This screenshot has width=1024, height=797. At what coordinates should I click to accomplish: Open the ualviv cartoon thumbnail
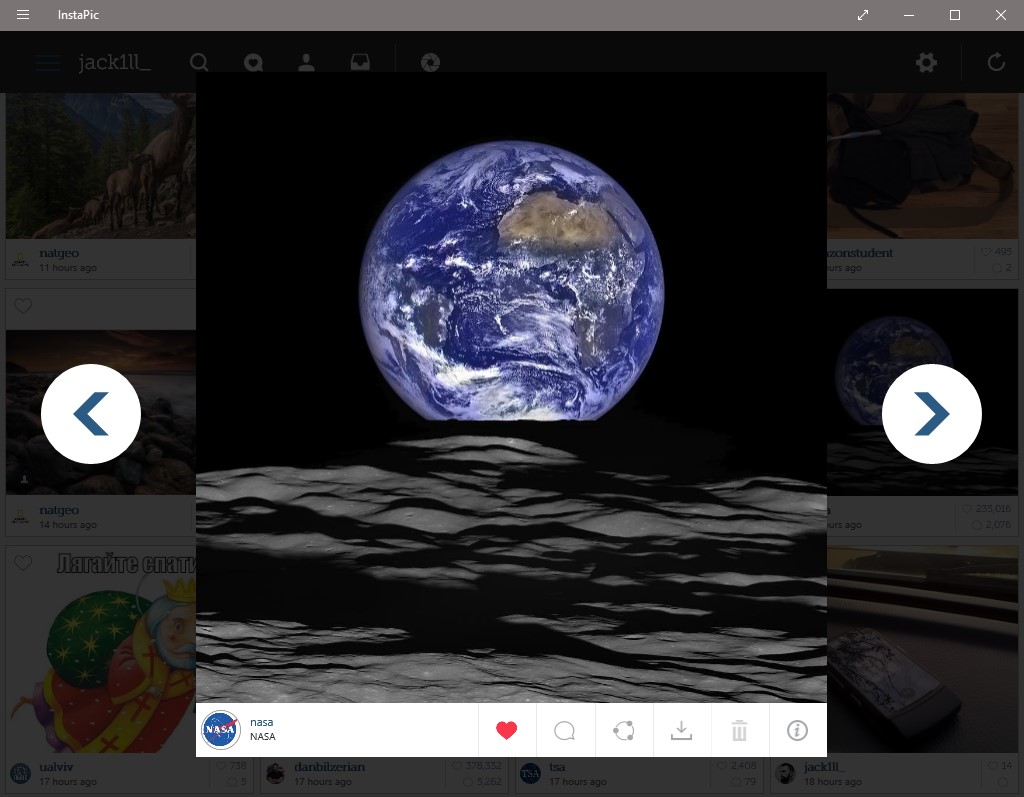click(x=101, y=649)
